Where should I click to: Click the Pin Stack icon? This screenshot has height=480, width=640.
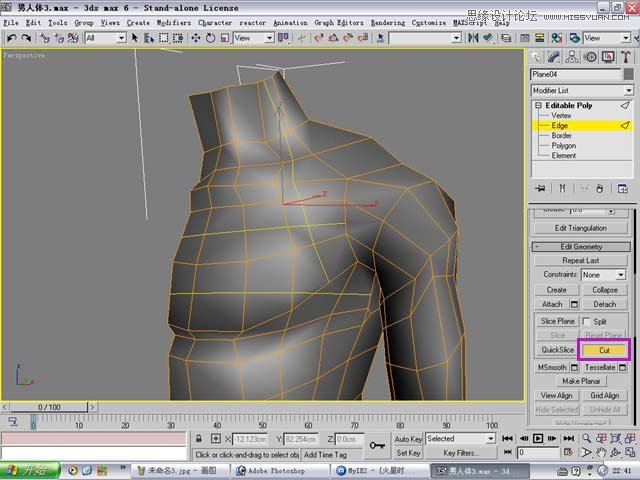pyautogui.click(x=540, y=188)
